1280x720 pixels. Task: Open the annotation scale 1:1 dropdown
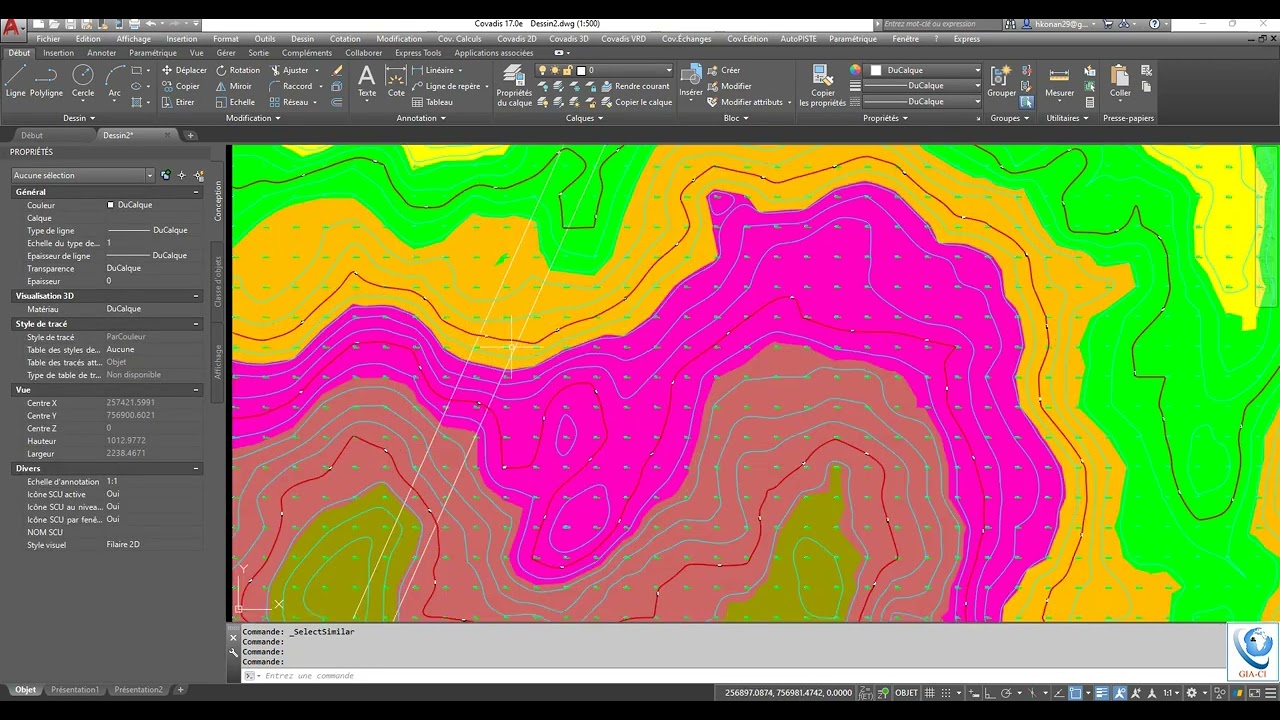[1171, 692]
